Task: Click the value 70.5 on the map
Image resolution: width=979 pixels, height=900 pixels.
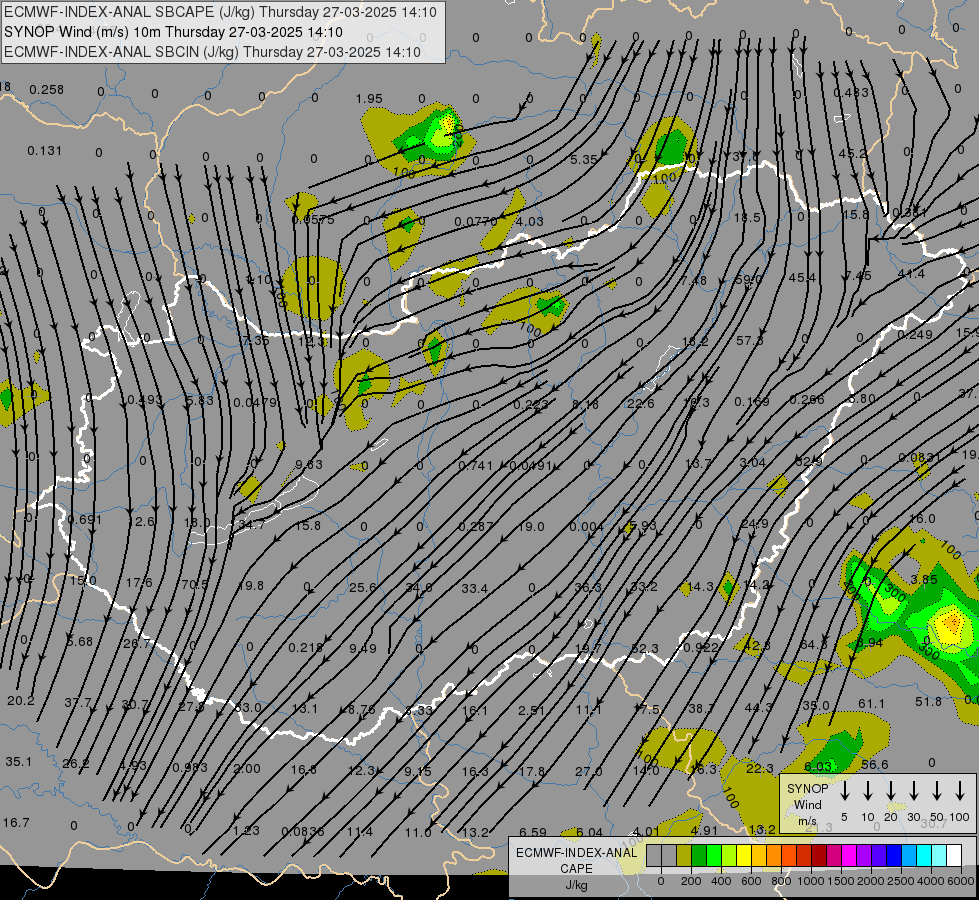Action: pos(195,585)
